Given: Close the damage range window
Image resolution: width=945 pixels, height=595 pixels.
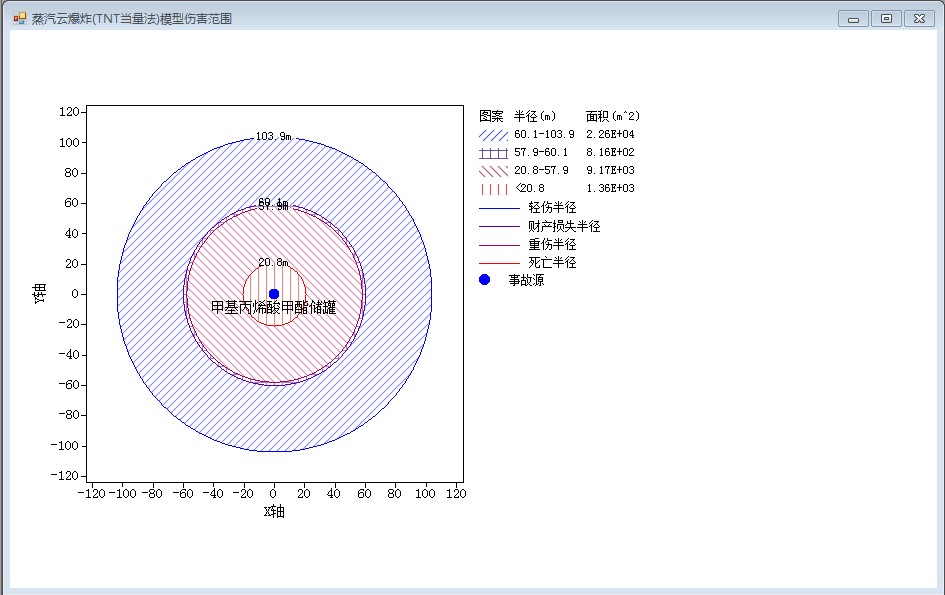Looking at the screenshot, I should 919,19.
